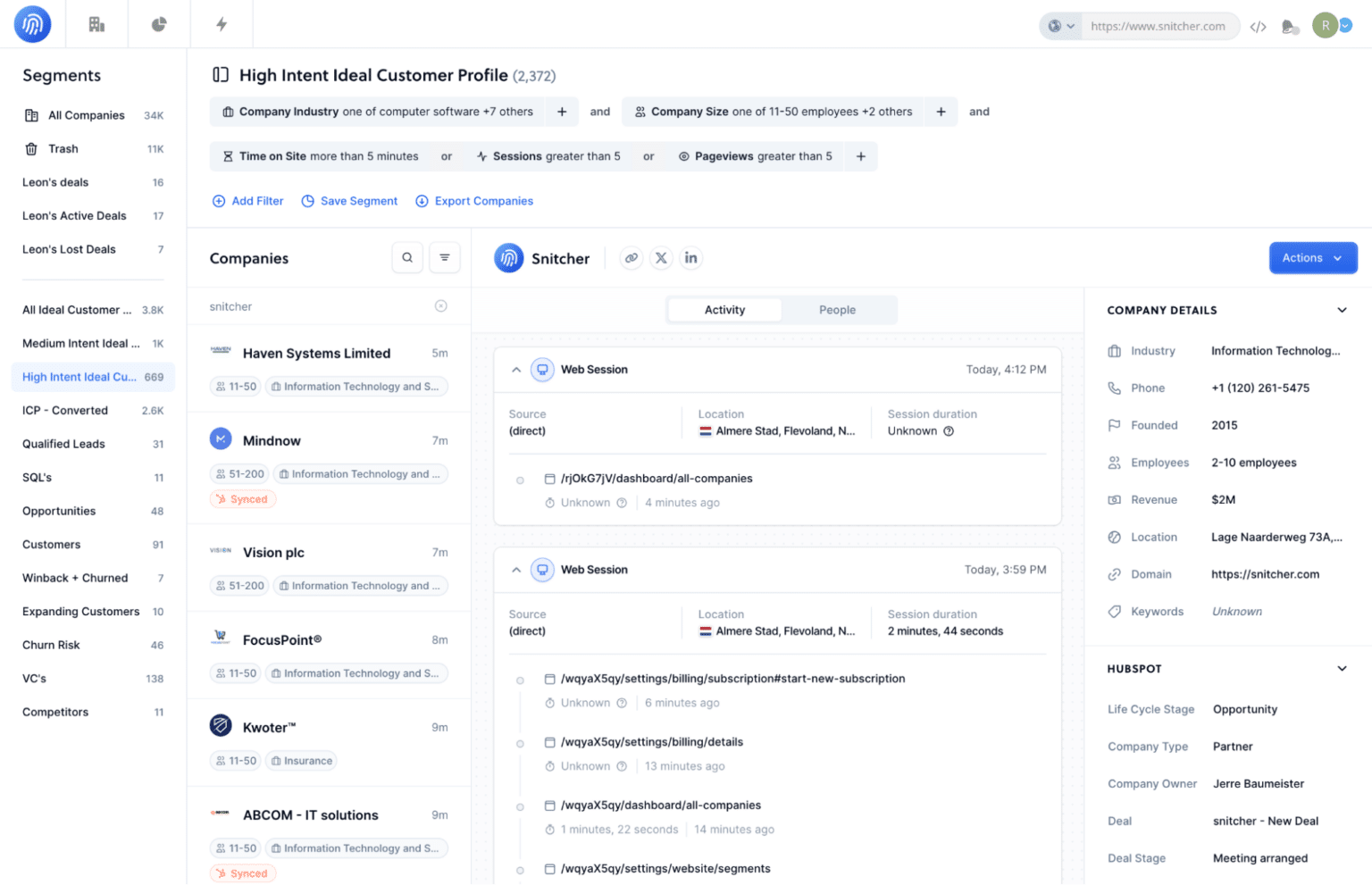Open Snitcher's X profile icon
Screen dimensions: 1372x885
(661, 258)
